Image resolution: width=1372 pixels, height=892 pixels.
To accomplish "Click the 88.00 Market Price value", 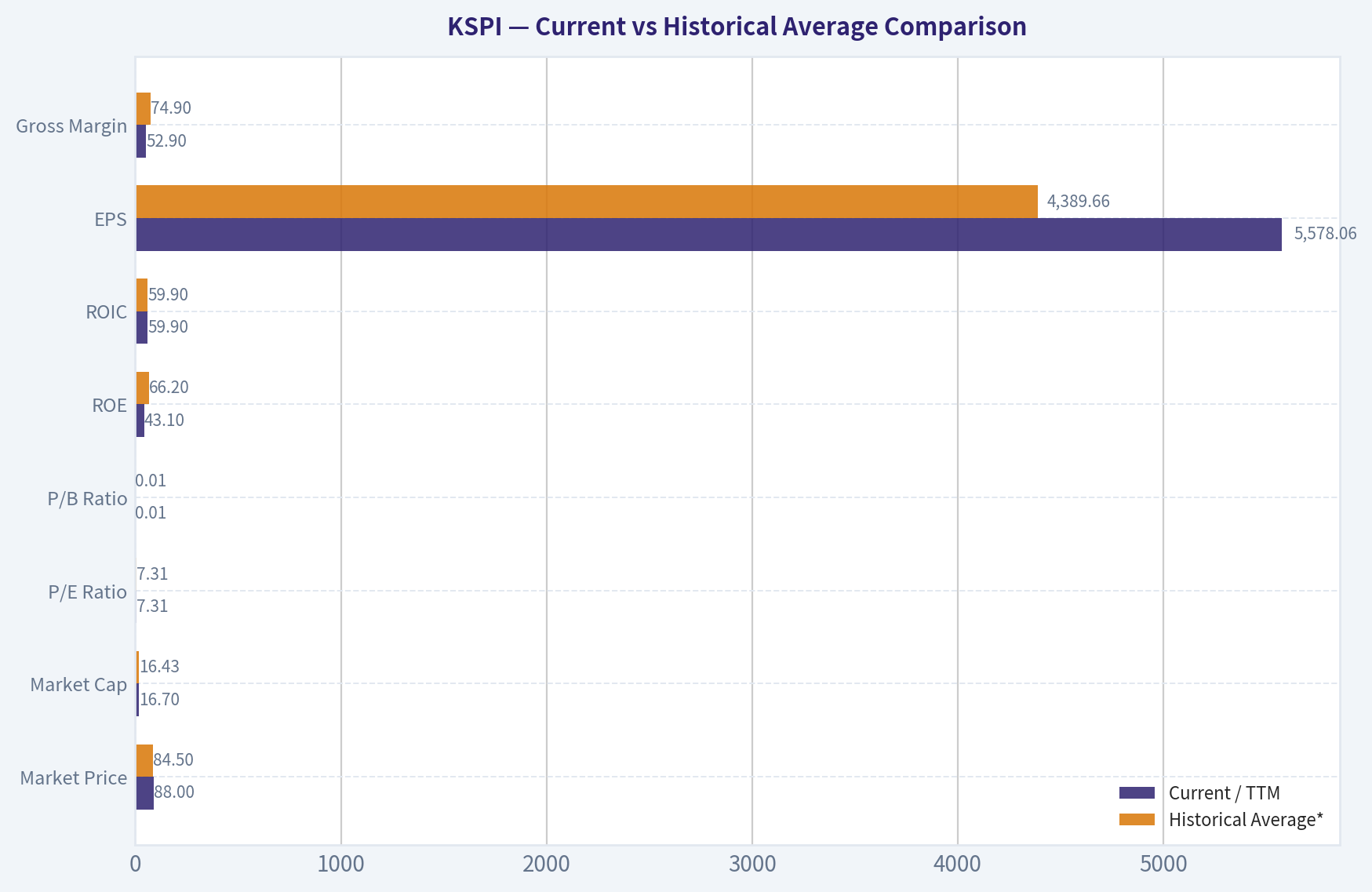I will [174, 792].
